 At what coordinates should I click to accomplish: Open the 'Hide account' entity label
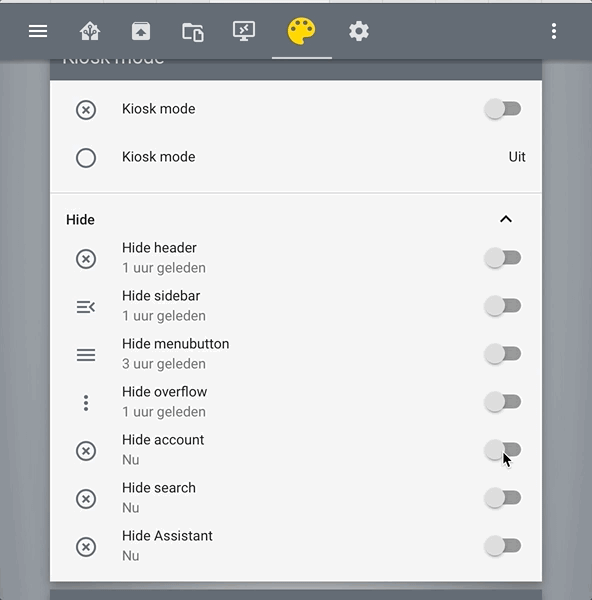[163, 440]
